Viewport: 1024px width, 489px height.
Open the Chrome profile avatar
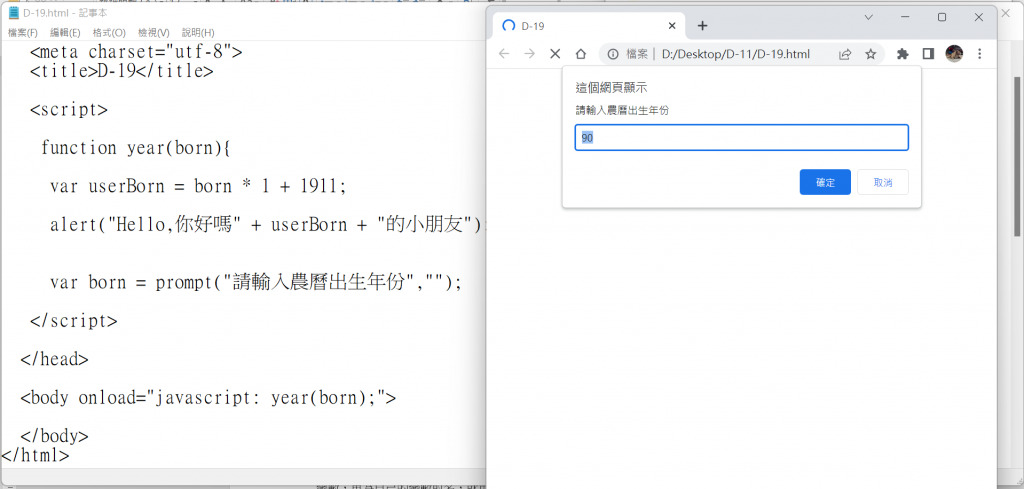tap(954, 54)
